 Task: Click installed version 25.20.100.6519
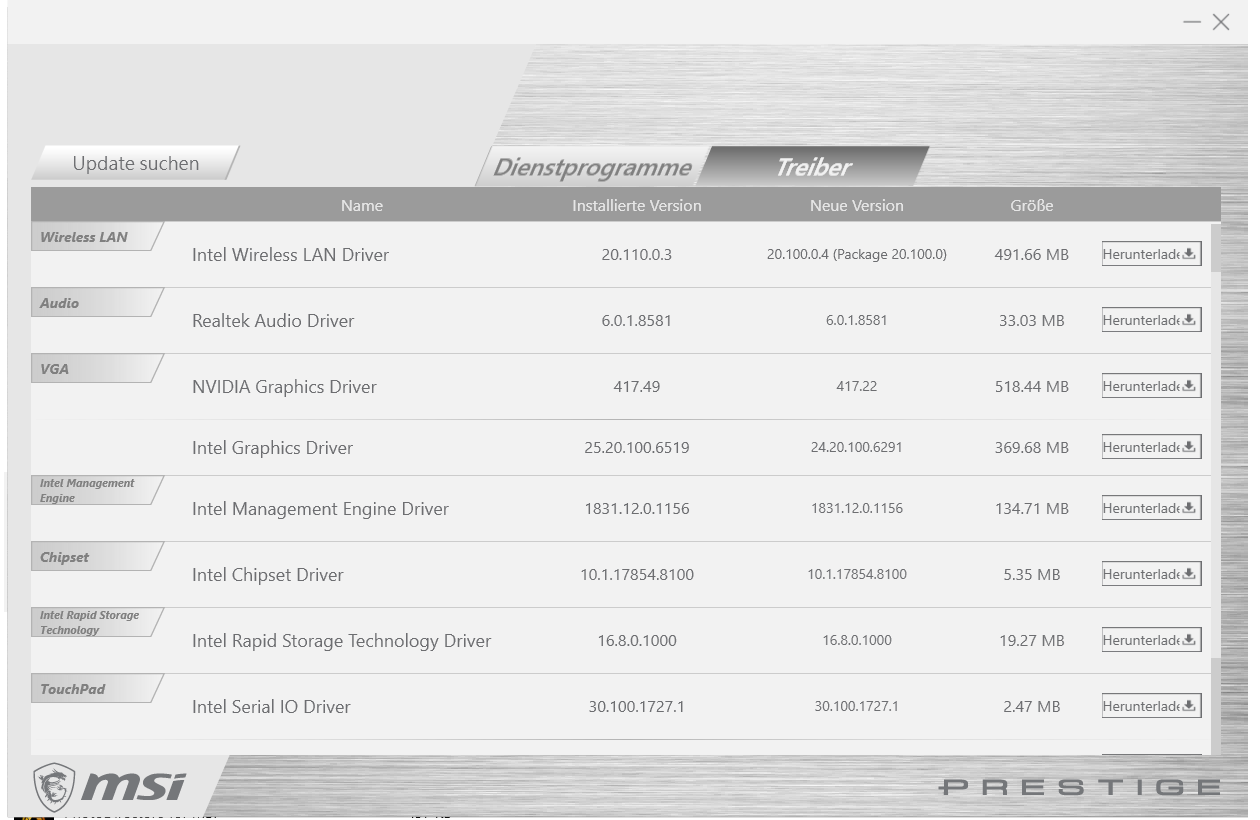[636, 448]
